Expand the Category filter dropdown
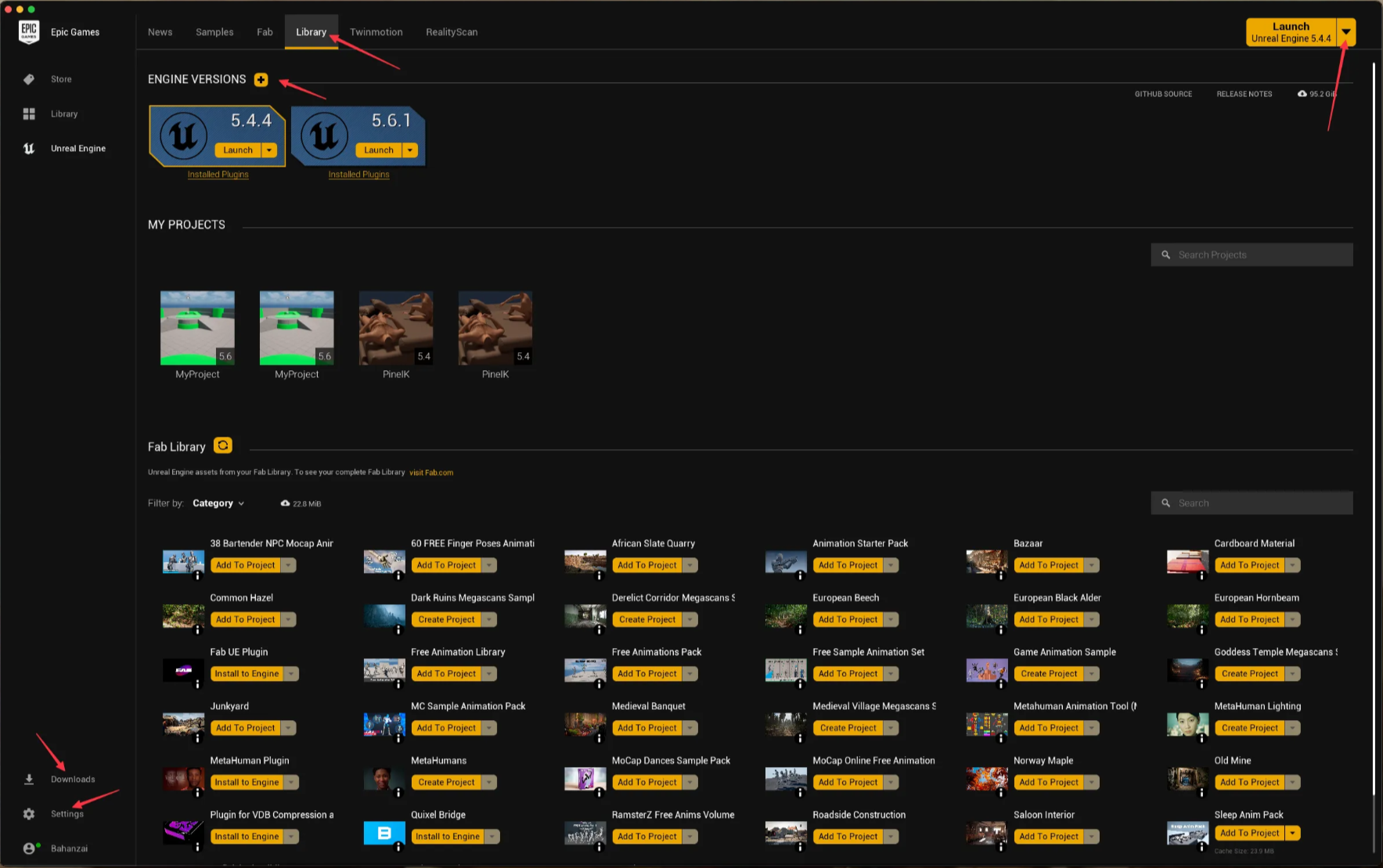The height and width of the screenshot is (868, 1383). click(x=218, y=503)
